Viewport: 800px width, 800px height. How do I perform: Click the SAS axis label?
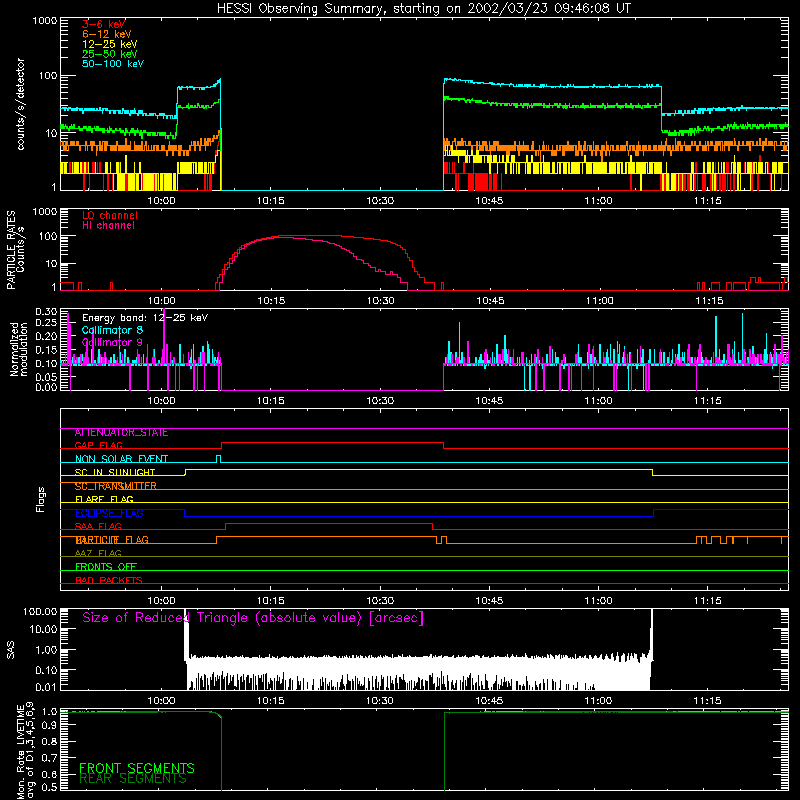(11, 650)
